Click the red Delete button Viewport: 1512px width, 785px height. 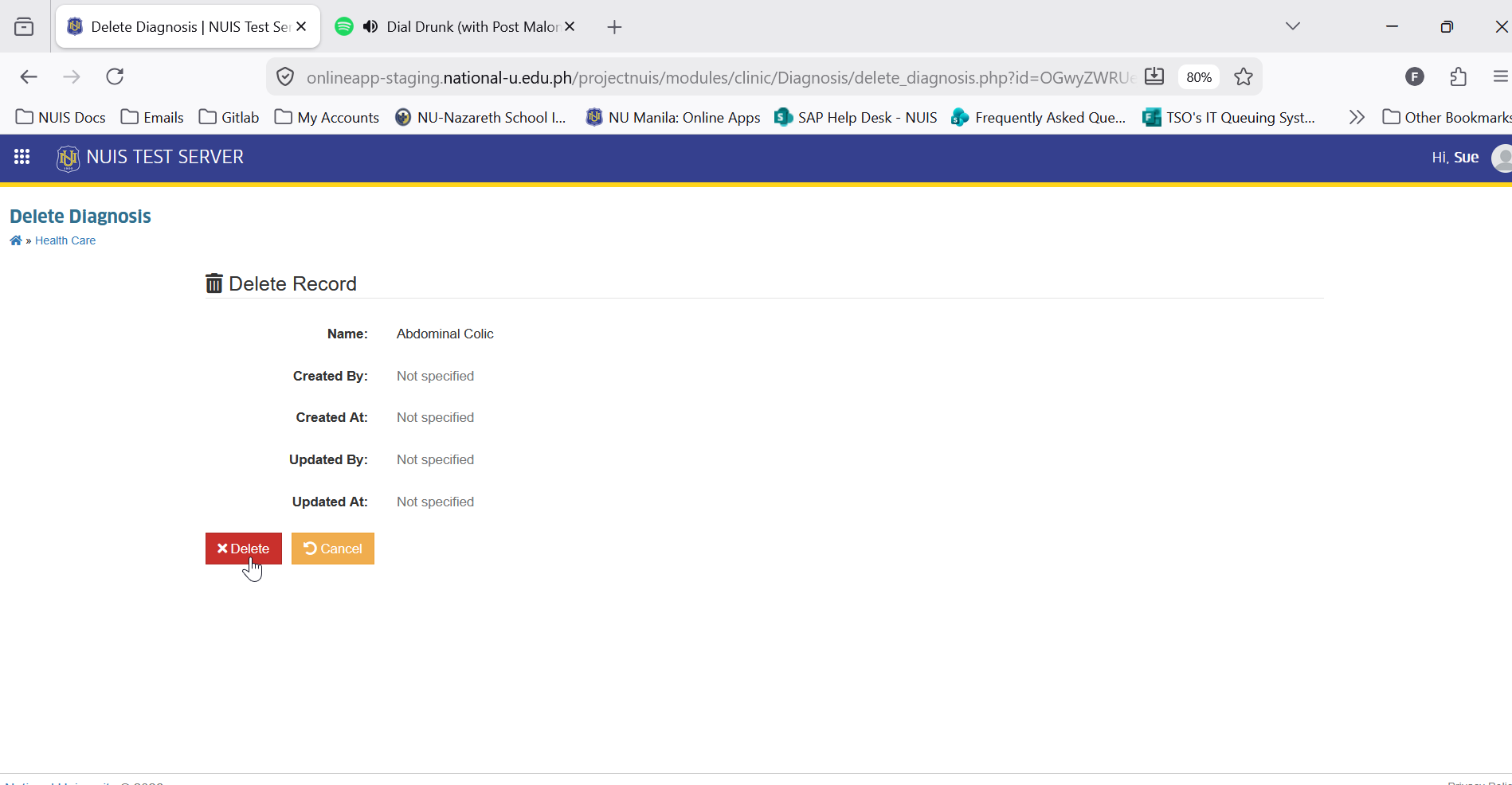point(244,549)
